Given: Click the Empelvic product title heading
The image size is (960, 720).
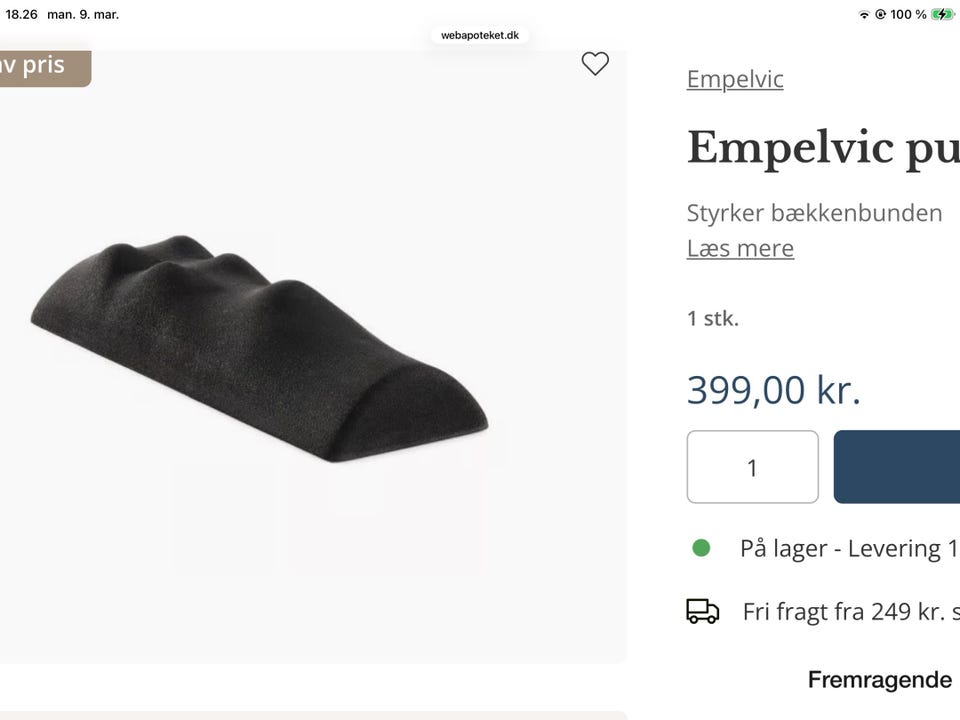Looking at the screenshot, I should tap(823, 148).
